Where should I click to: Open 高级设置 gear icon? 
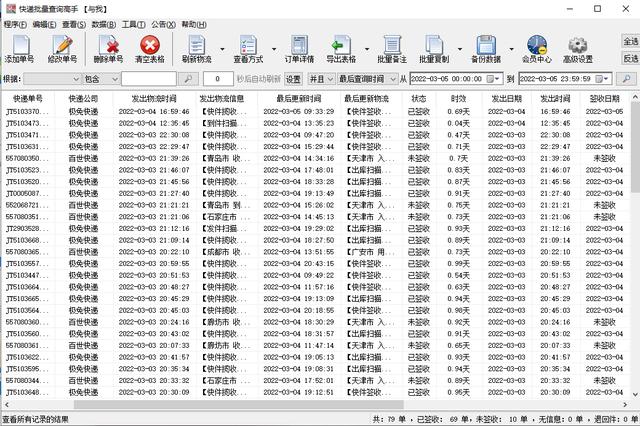[578, 45]
